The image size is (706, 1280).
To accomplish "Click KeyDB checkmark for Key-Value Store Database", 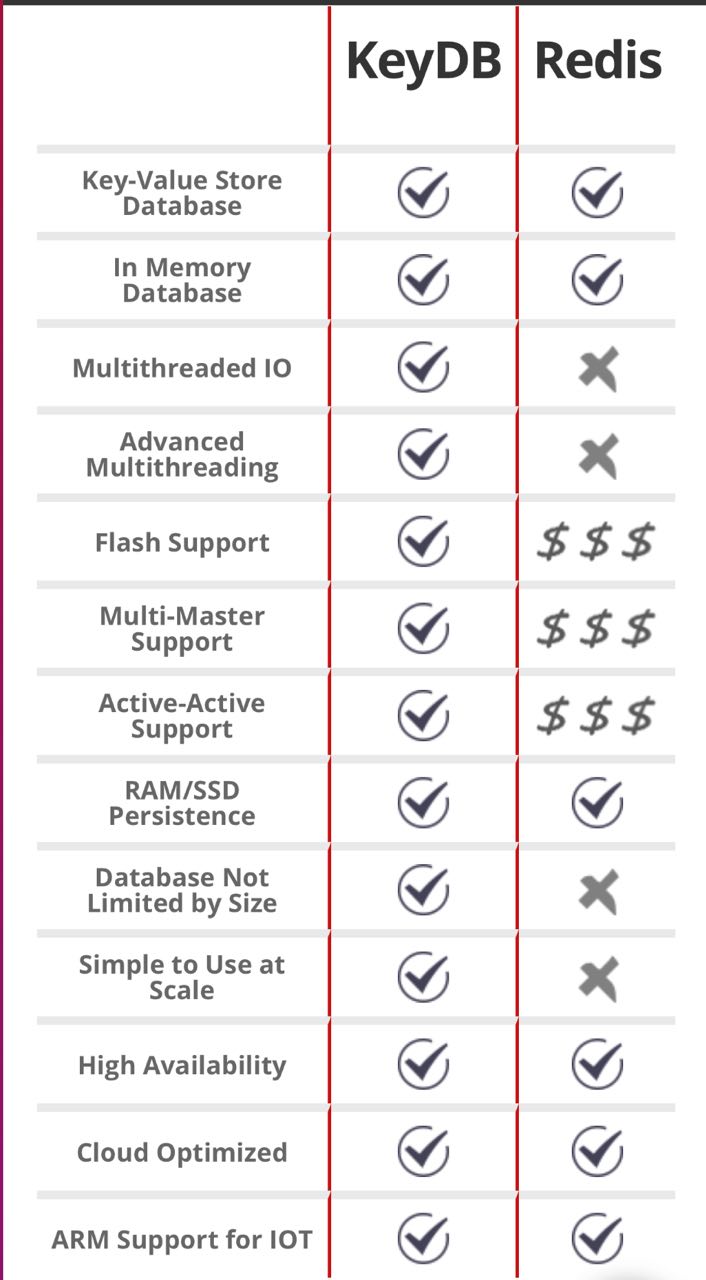I will coord(423,193).
